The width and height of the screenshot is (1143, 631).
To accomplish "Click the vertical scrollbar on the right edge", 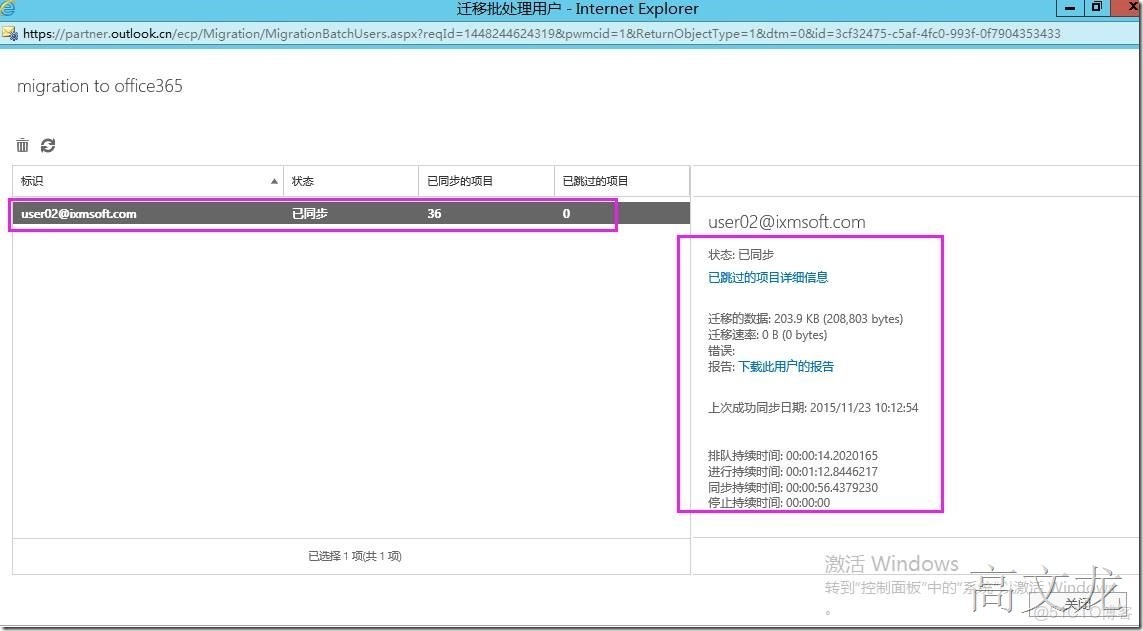I will (x=1137, y=300).
